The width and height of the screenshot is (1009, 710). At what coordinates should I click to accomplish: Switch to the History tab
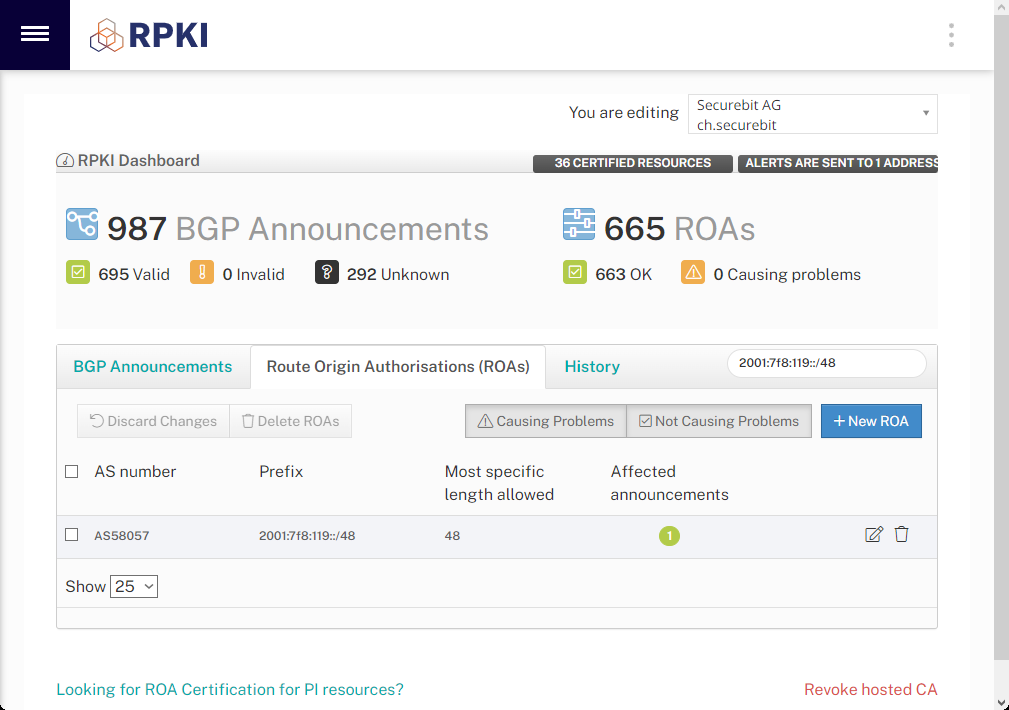coord(592,367)
